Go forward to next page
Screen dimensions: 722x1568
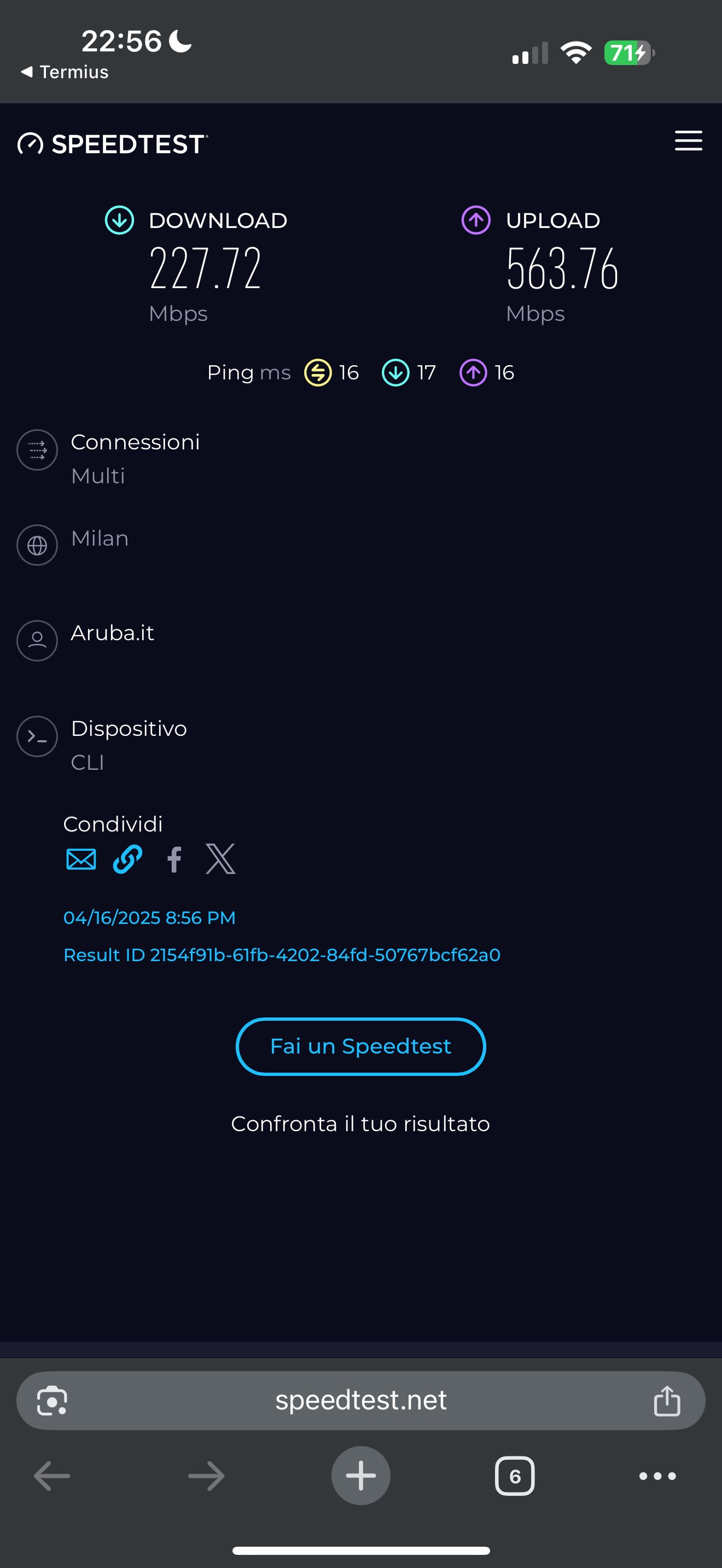click(206, 1476)
